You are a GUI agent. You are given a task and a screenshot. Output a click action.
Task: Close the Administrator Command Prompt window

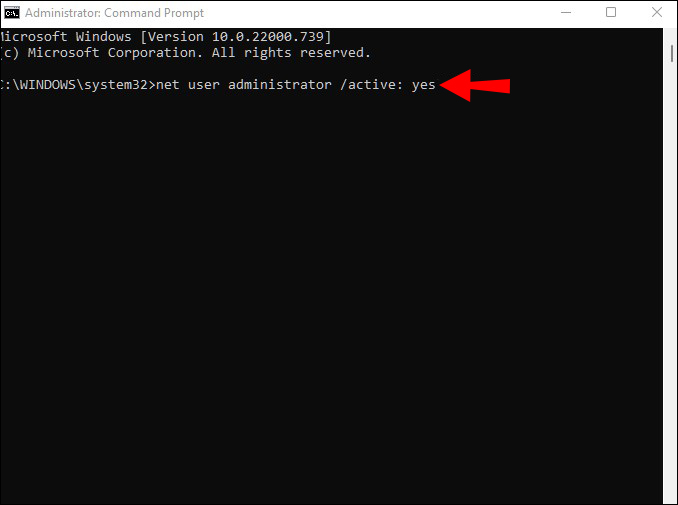(656, 13)
